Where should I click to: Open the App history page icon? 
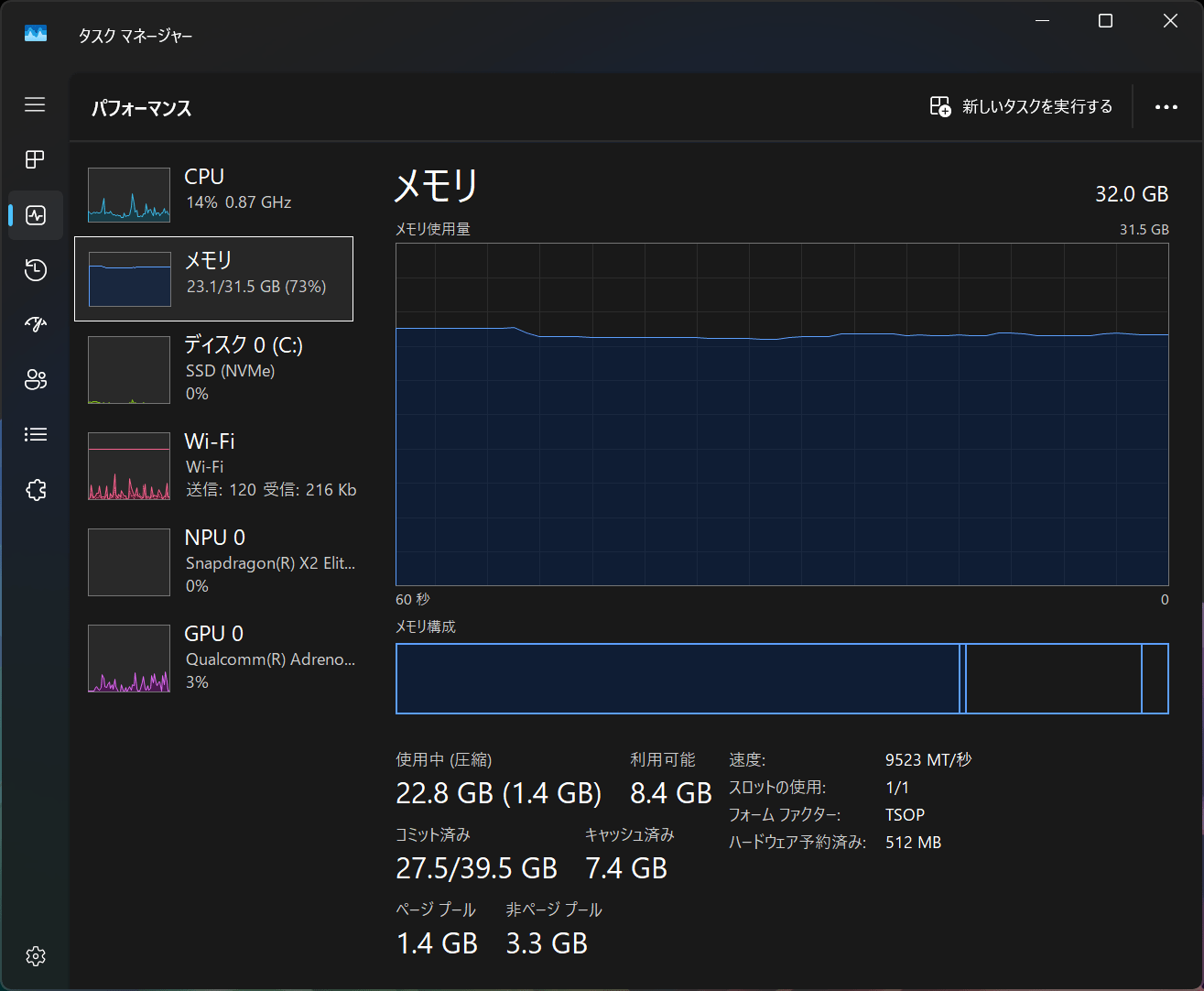click(35, 270)
